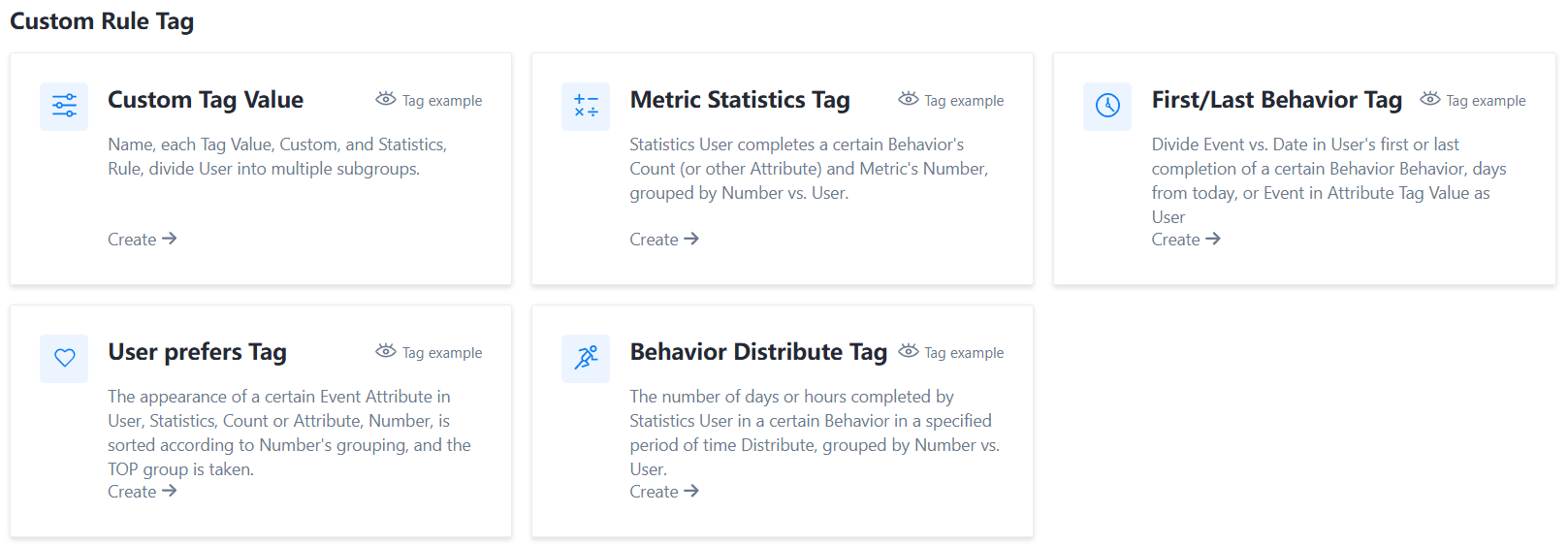Open Tag example for Custom Tag Value

pyautogui.click(x=441, y=101)
